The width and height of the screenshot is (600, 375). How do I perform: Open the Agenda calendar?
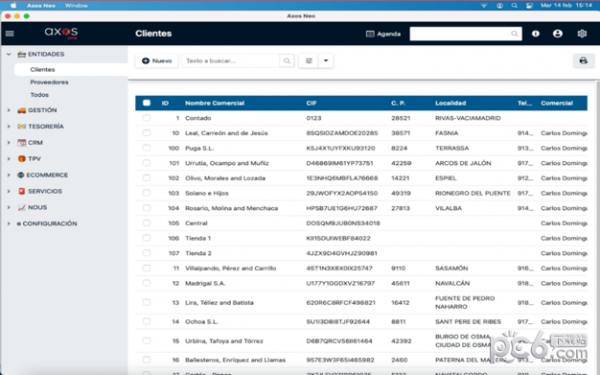(383, 34)
